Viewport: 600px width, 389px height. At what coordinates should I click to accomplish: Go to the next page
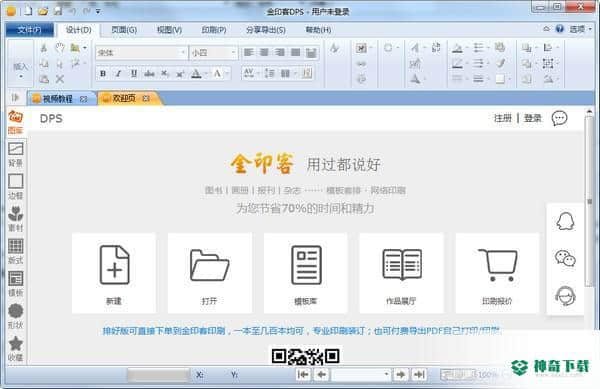point(401,374)
